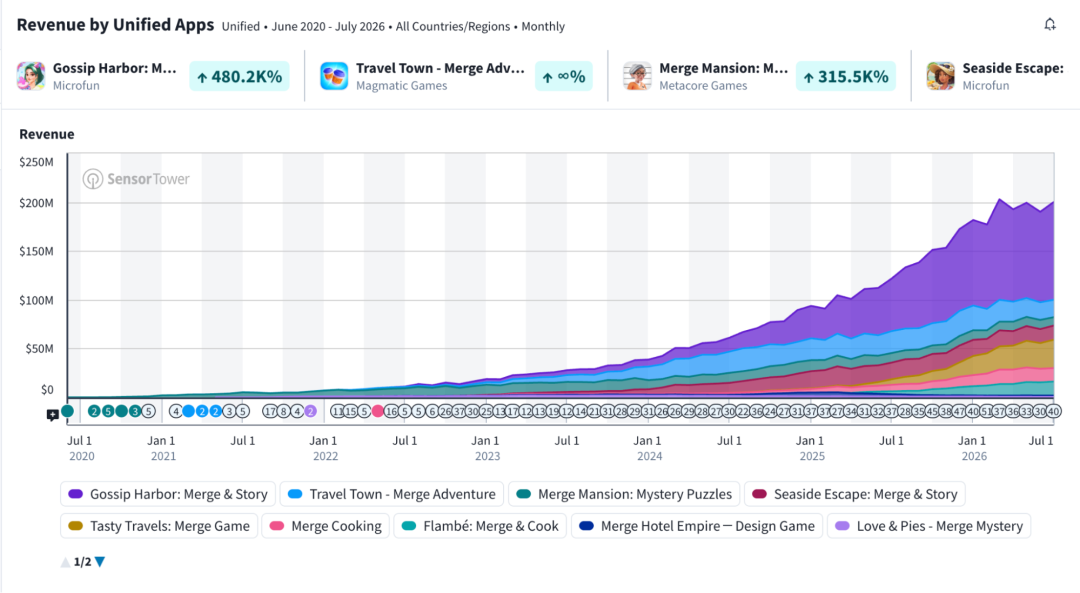Image resolution: width=1080 pixels, height=593 pixels.
Task: Click the purple event marker numbered 2
Action: [311, 411]
